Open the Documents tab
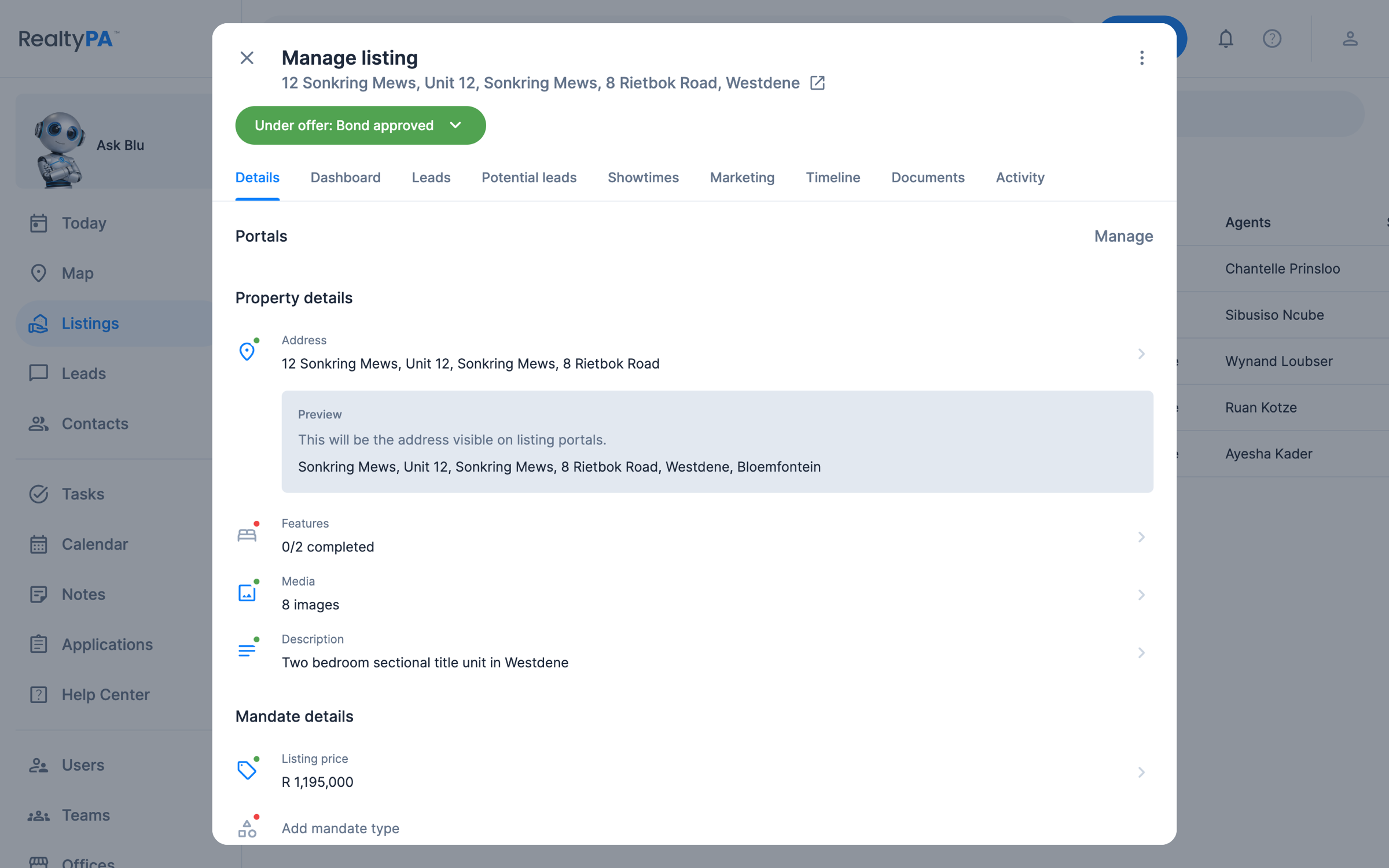This screenshot has height=868, width=1389. 928,177
